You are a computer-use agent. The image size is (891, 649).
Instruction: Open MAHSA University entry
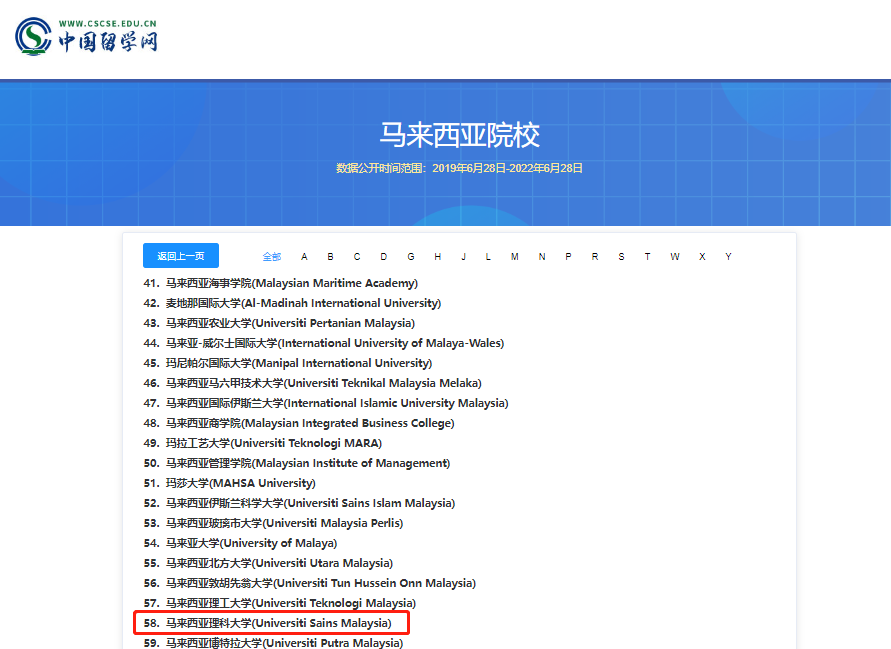click(x=230, y=483)
